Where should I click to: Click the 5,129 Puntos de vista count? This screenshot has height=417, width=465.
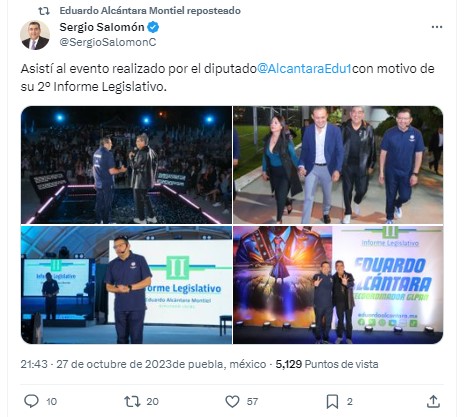coord(327,364)
